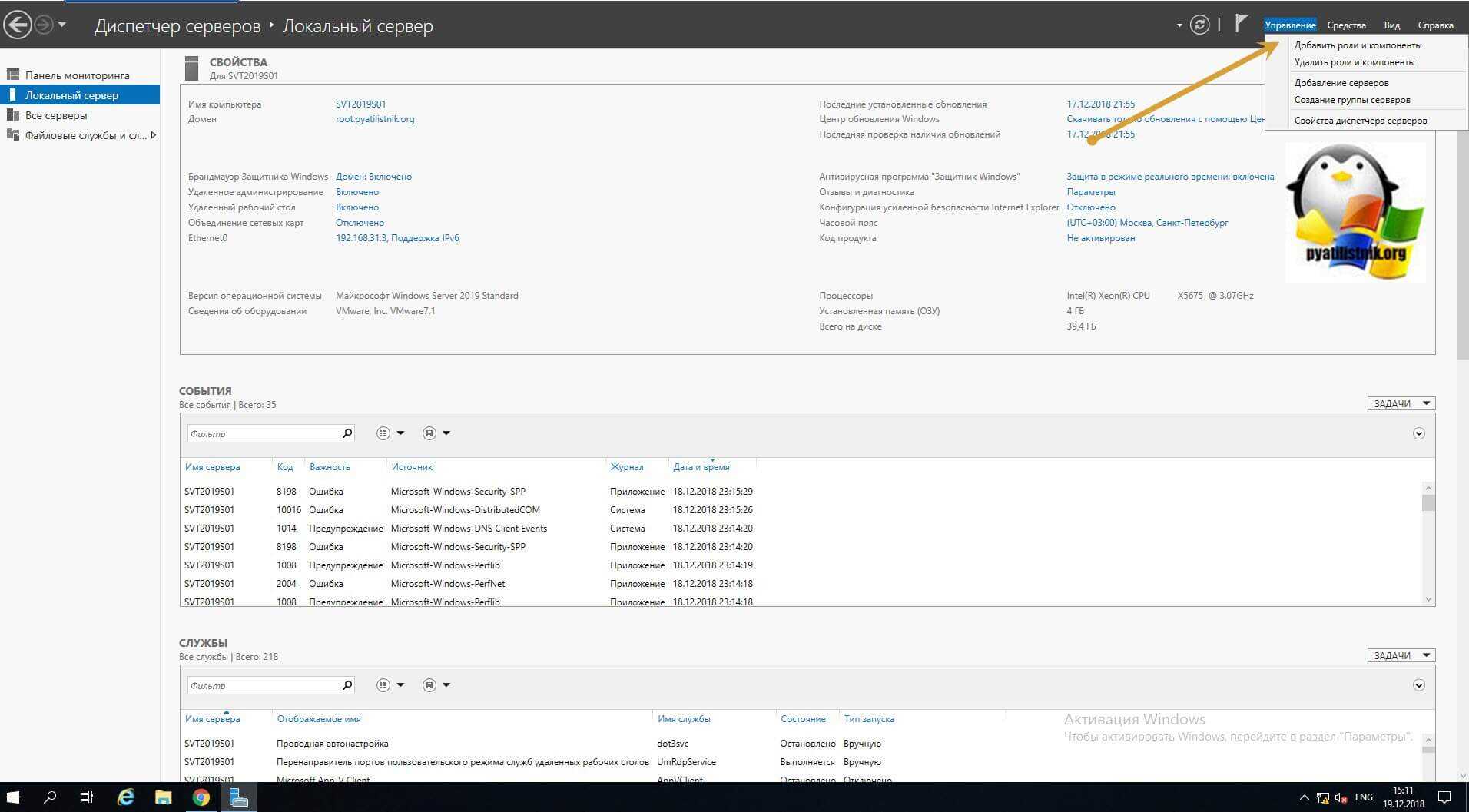Select Добавить роли и компоненты menu item
Viewport: 1469px width, 812px height.
coord(1358,45)
